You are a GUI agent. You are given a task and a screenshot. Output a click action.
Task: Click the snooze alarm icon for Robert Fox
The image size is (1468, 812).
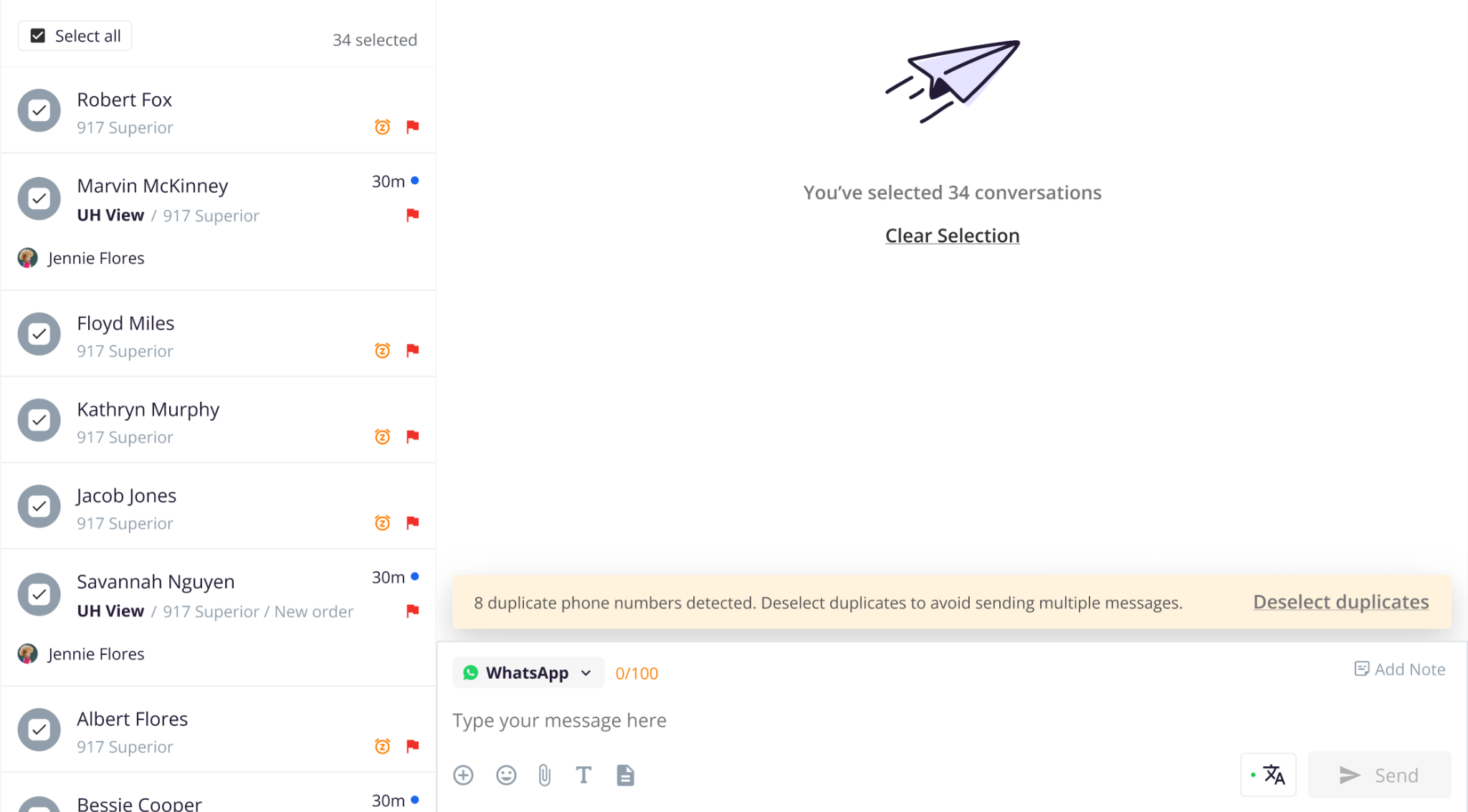(383, 127)
